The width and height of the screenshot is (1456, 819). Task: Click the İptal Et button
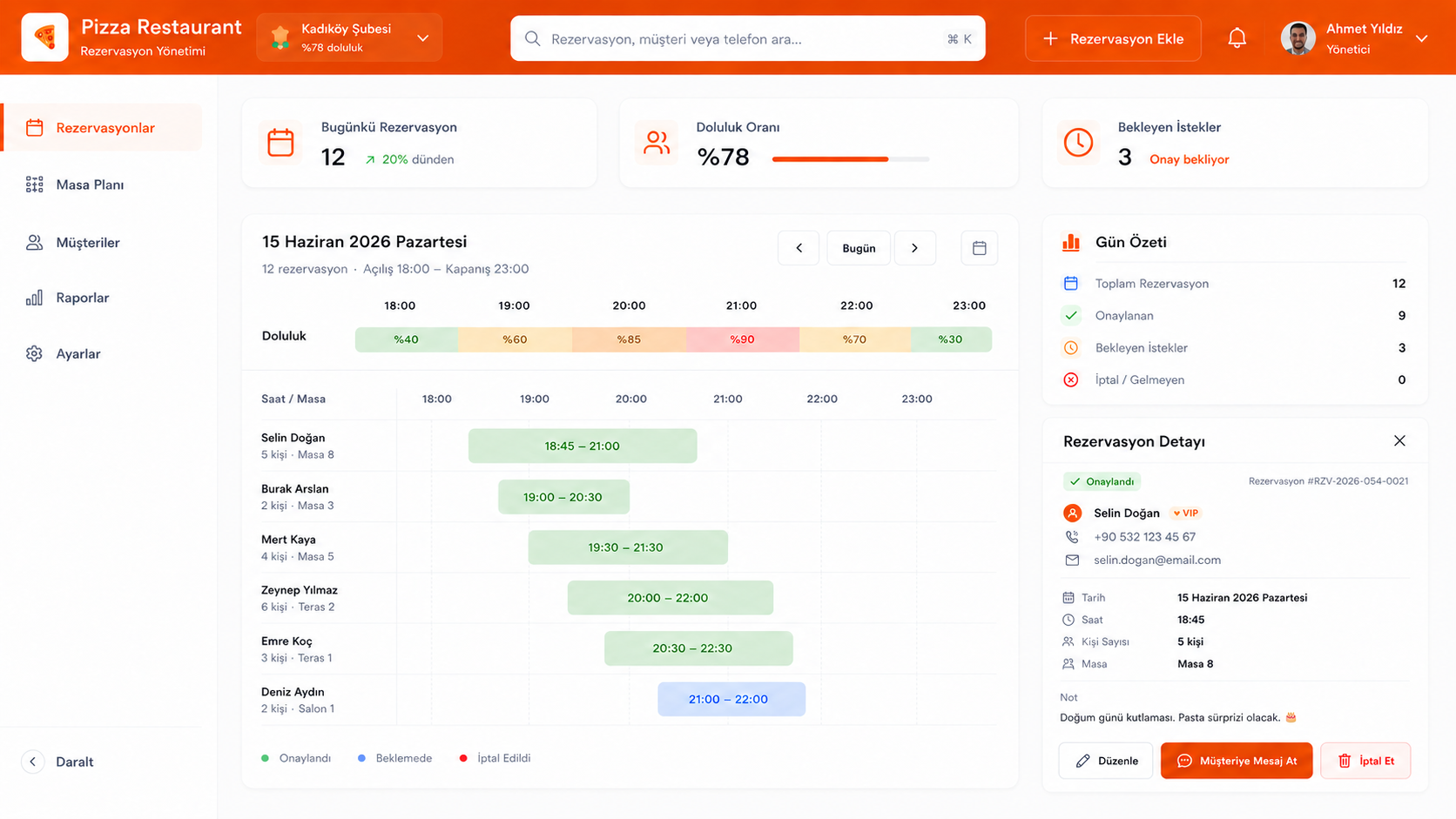point(1365,761)
